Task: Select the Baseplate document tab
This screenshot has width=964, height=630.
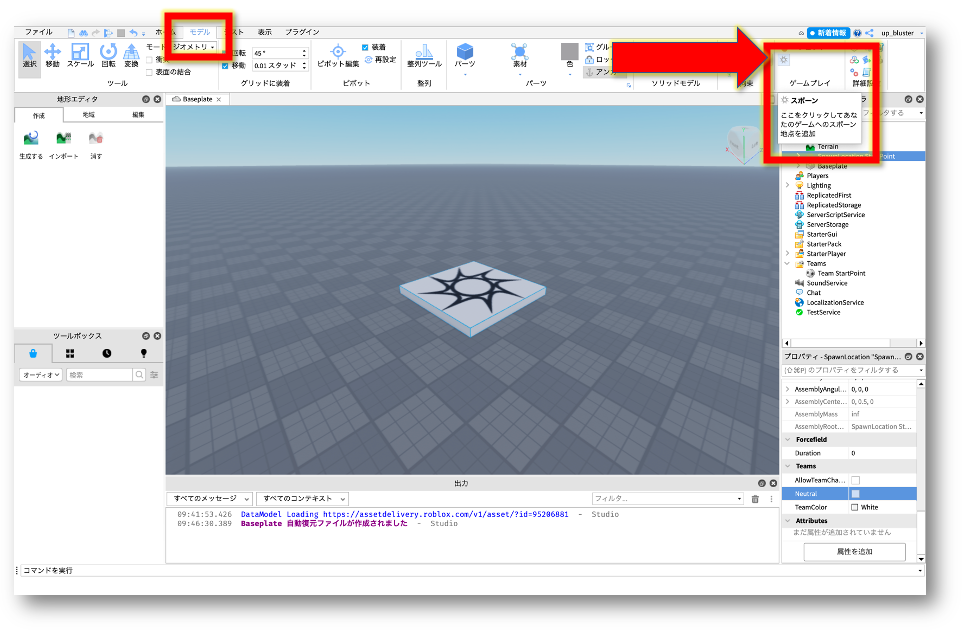Action: 196,99
